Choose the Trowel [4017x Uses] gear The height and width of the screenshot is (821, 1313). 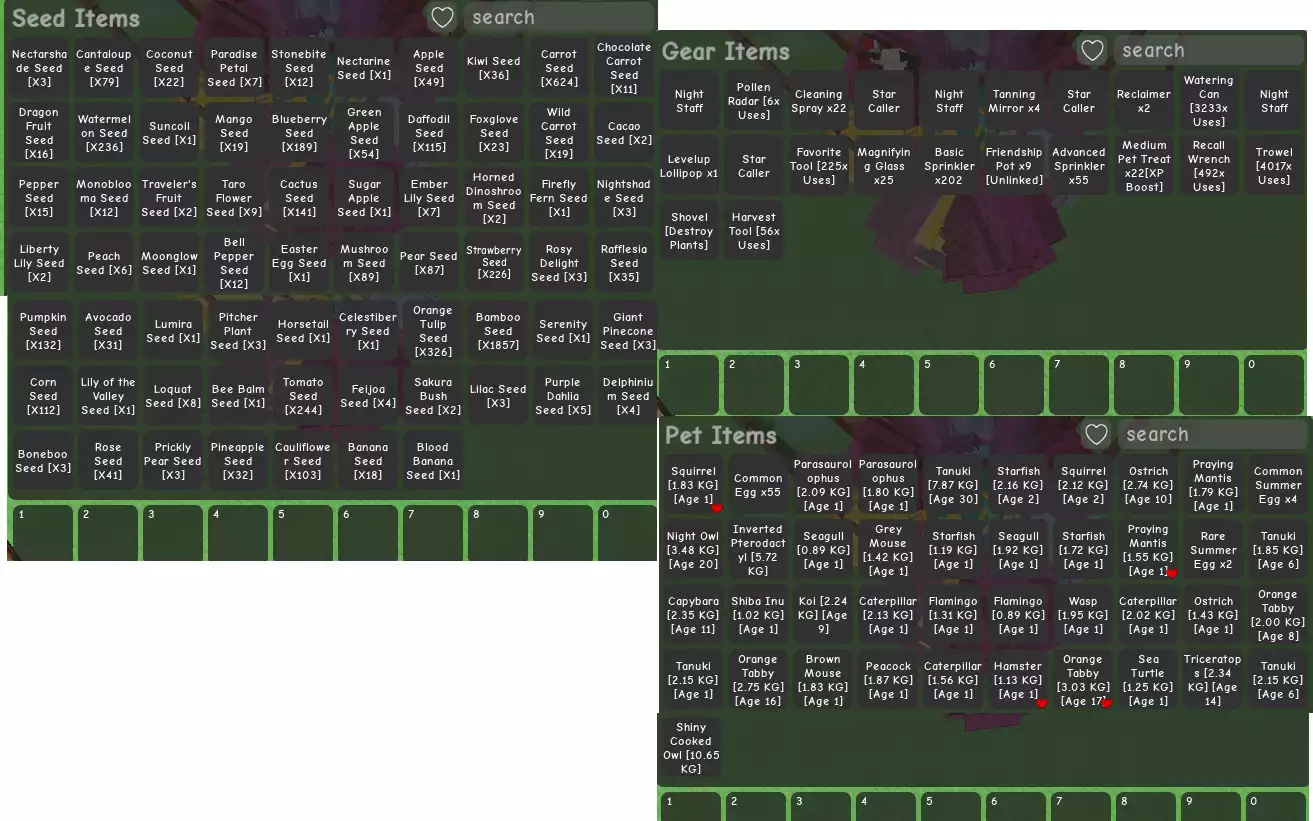tap(1274, 166)
